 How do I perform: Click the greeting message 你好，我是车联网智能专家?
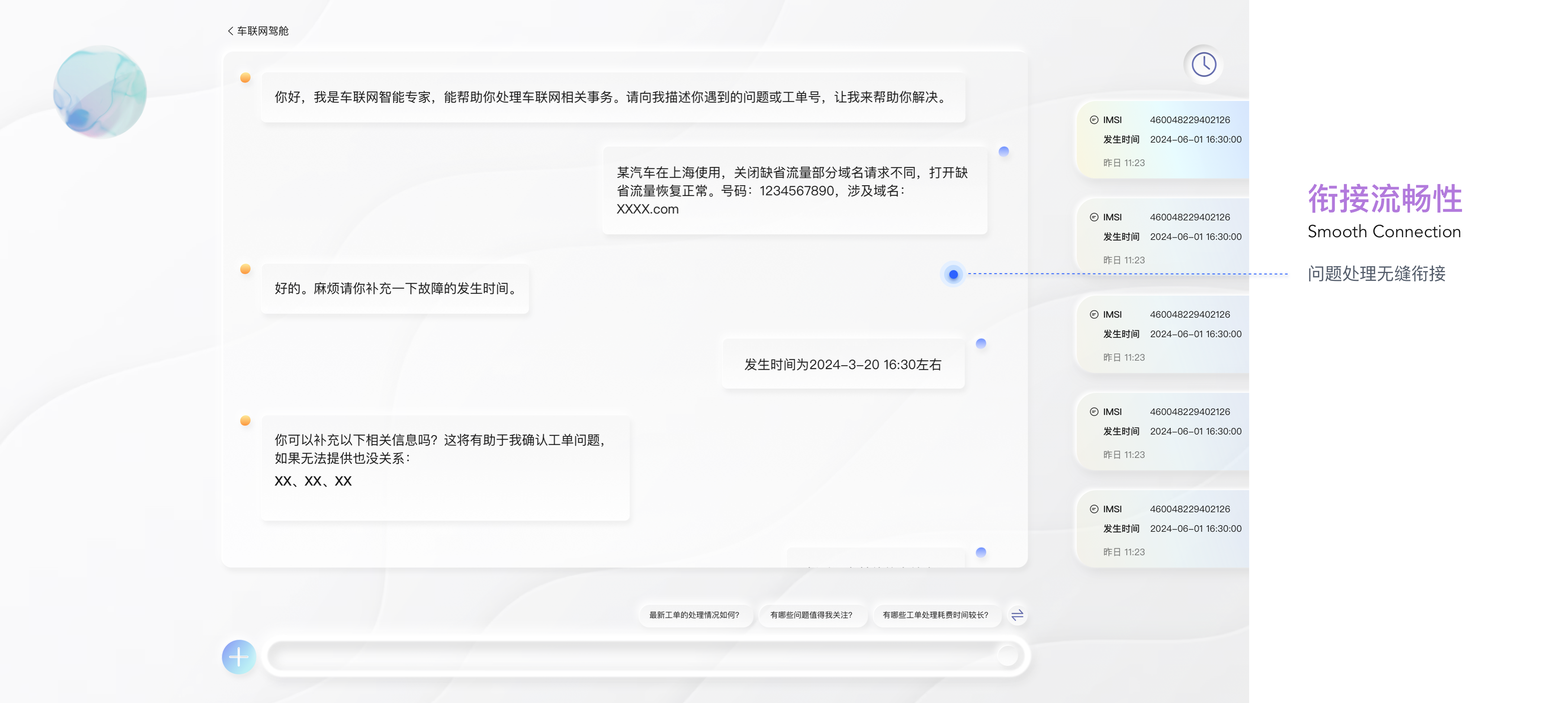tap(613, 97)
